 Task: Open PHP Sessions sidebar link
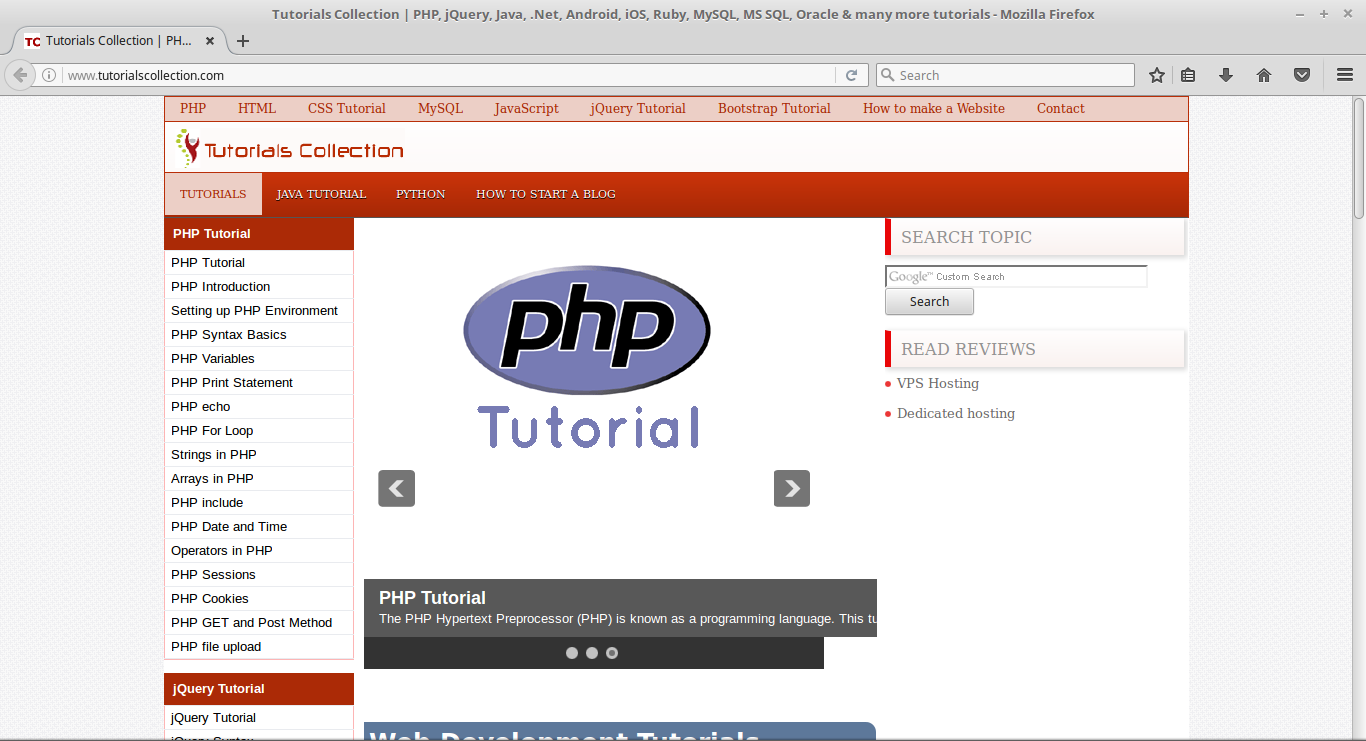click(213, 575)
